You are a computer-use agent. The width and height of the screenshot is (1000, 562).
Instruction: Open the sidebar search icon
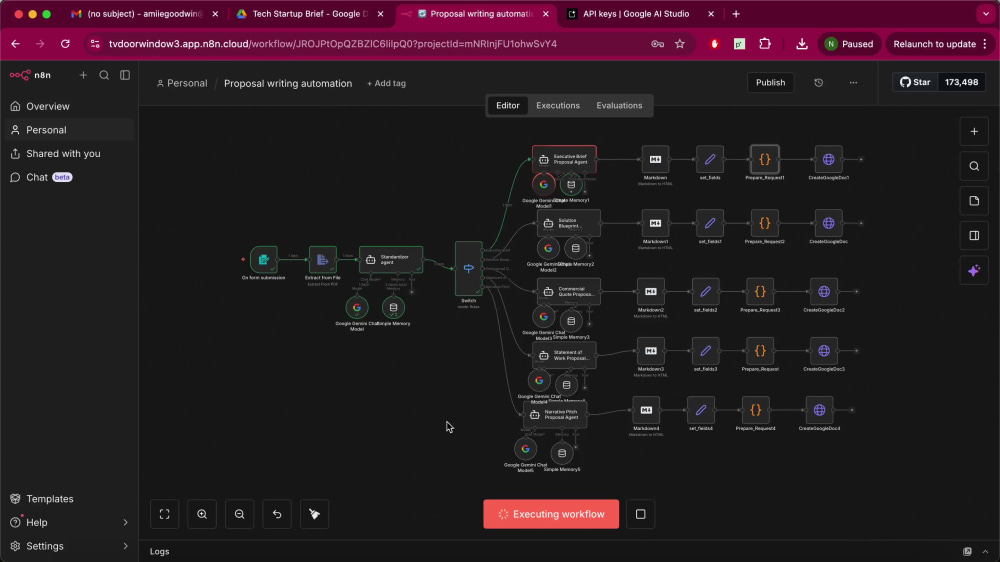(x=104, y=75)
